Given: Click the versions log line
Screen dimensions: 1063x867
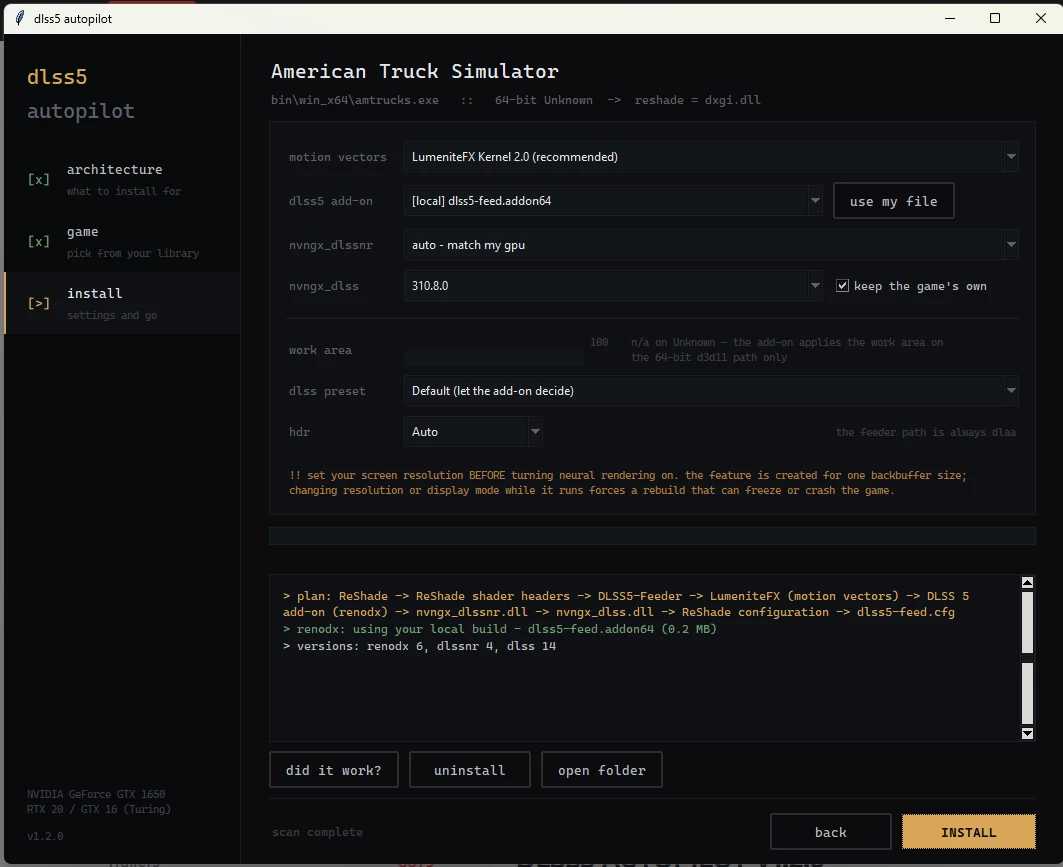Looking at the screenshot, I should pyautogui.click(x=420, y=646).
